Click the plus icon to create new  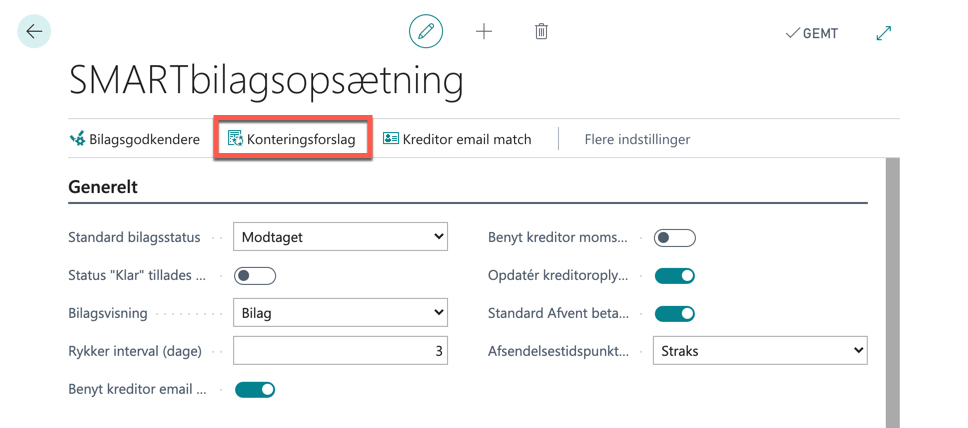(484, 31)
